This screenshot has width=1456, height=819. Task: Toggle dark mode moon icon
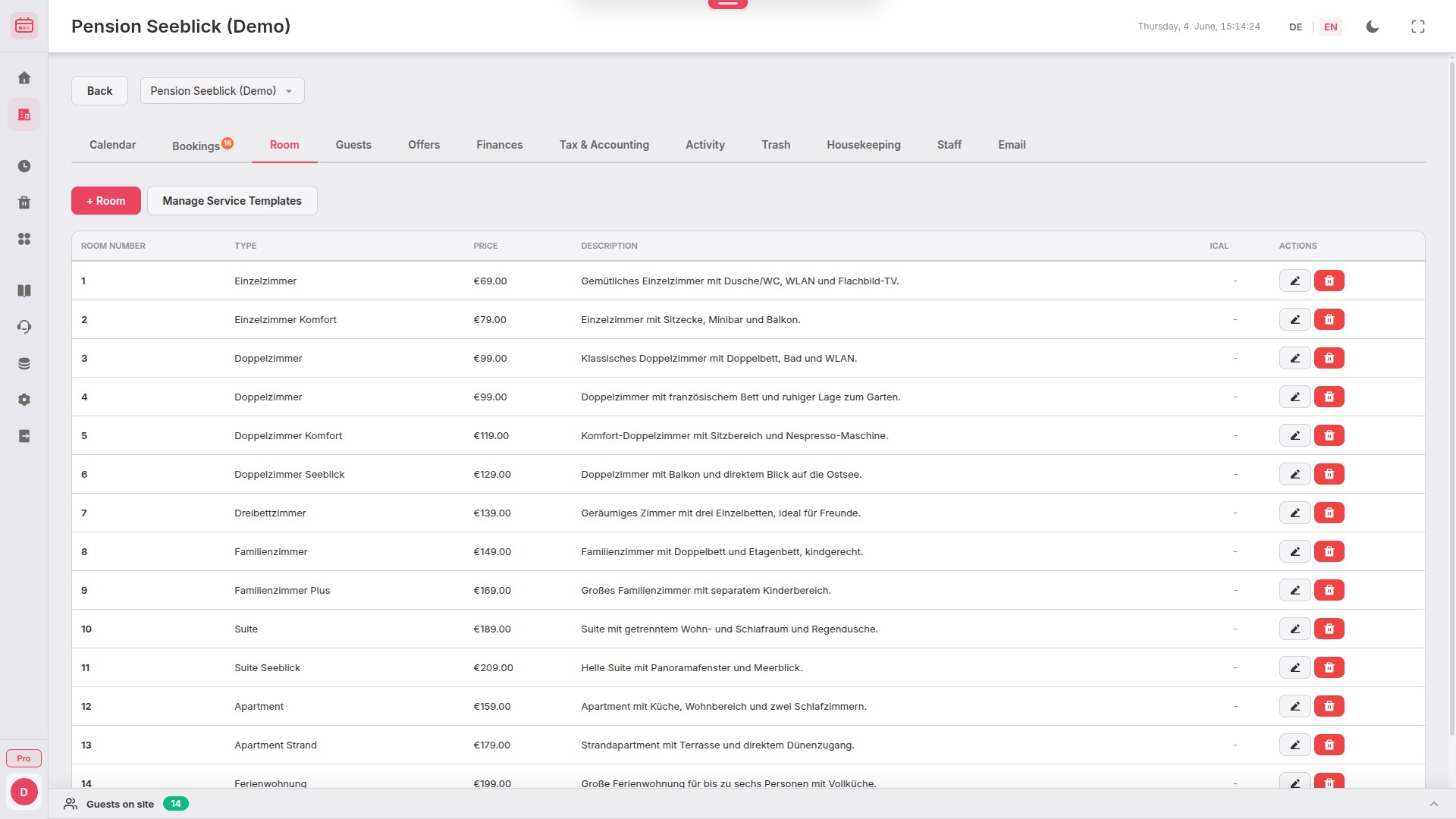tap(1373, 27)
